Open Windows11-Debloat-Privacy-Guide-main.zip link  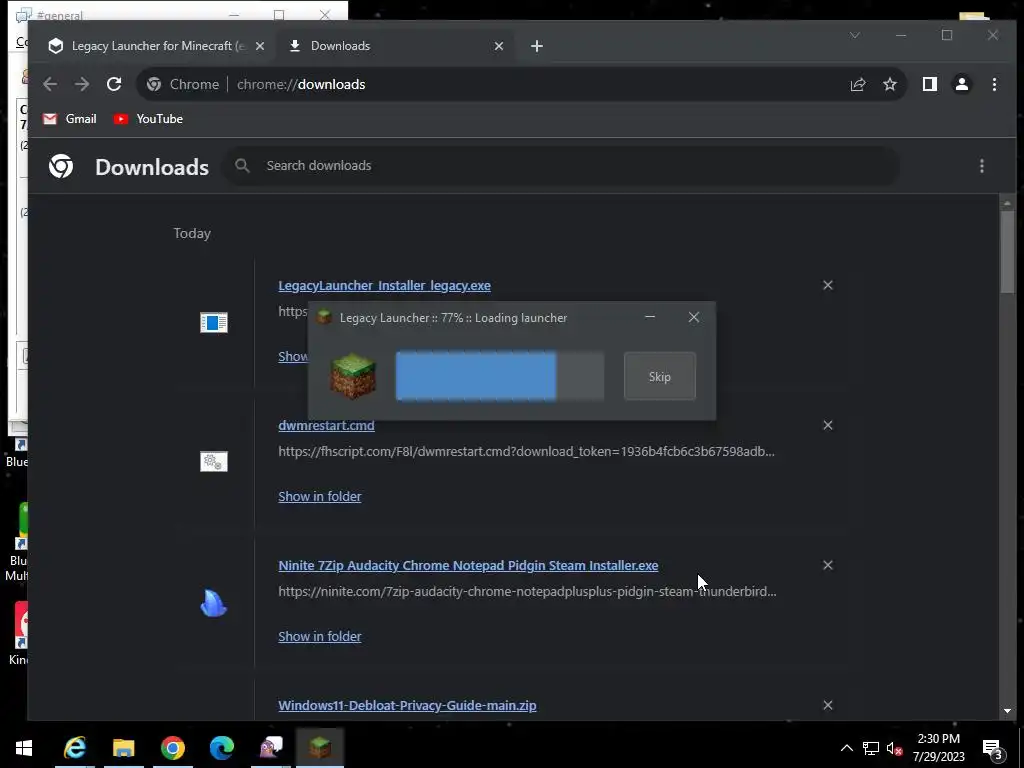point(407,705)
